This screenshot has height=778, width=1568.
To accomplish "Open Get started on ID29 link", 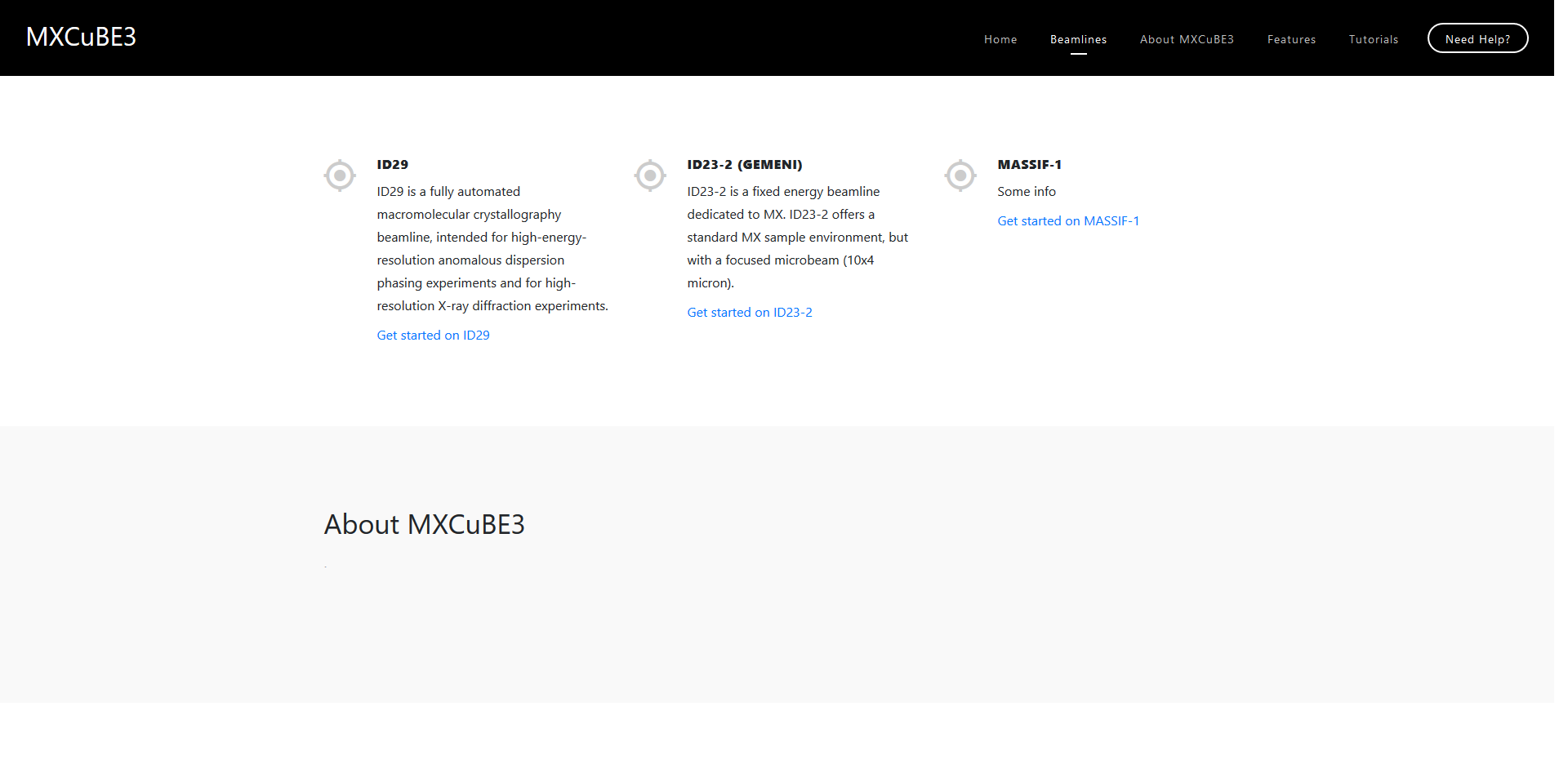I will [x=433, y=335].
